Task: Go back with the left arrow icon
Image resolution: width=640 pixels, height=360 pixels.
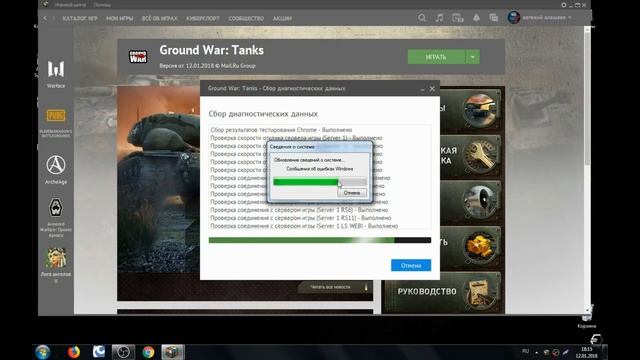Action: [45, 18]
